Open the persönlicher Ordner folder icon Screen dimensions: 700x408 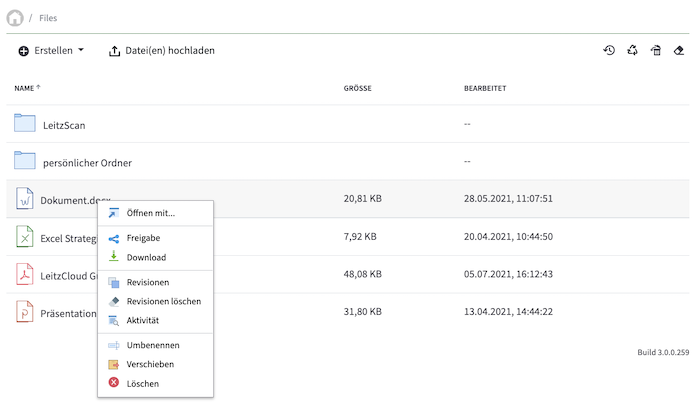click(25, 161)
